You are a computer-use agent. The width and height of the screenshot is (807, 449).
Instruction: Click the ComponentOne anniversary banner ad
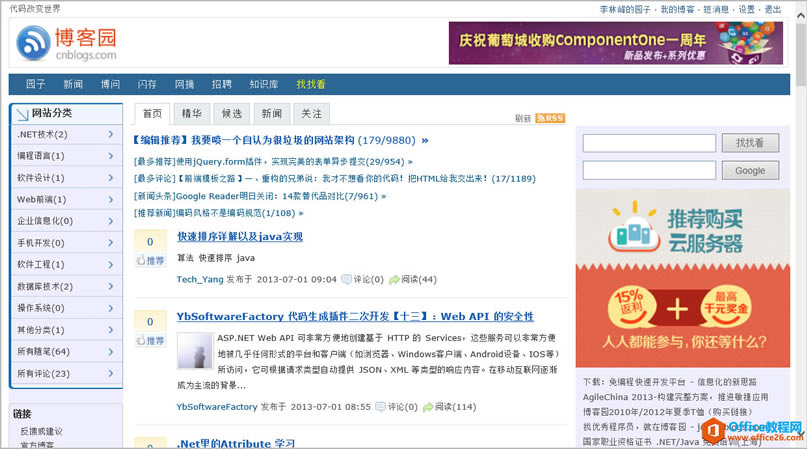tap(616, 43)
